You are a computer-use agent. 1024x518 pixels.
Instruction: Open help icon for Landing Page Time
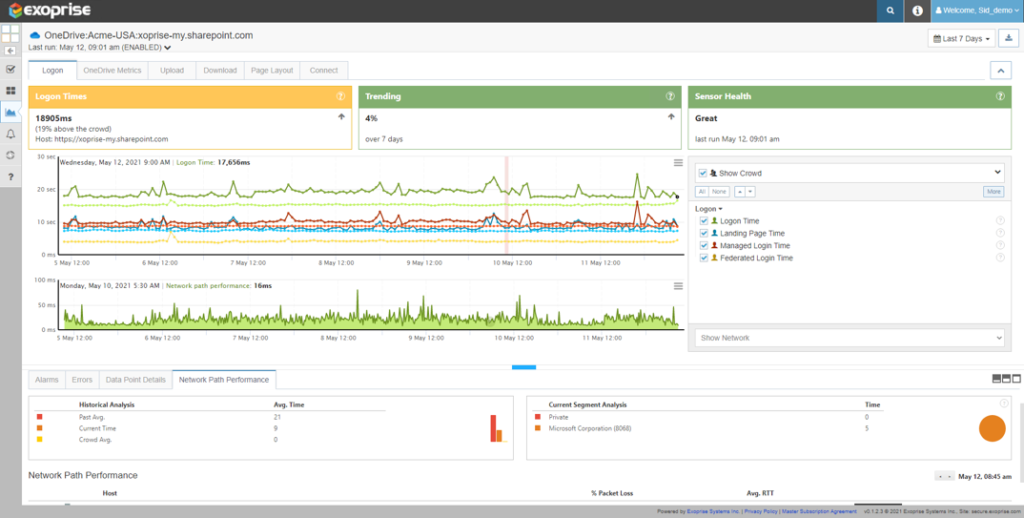[x=1000, y=233]
